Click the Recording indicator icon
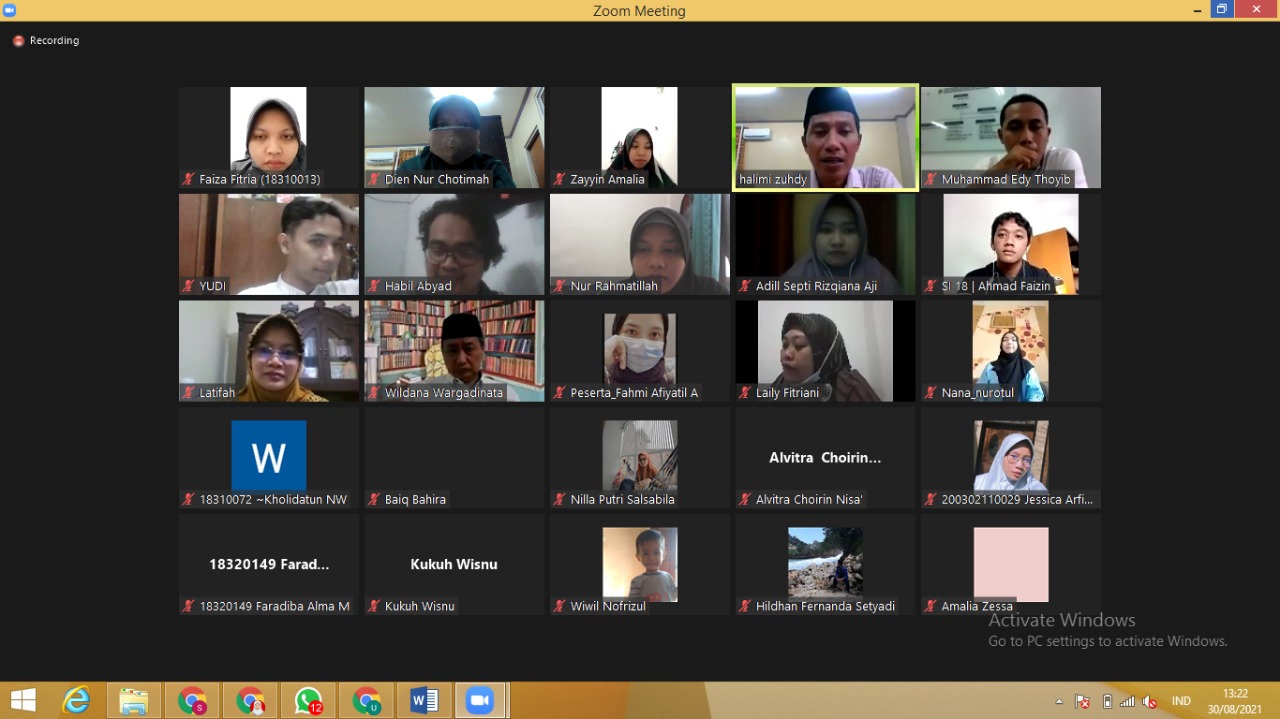 point(18,41)
